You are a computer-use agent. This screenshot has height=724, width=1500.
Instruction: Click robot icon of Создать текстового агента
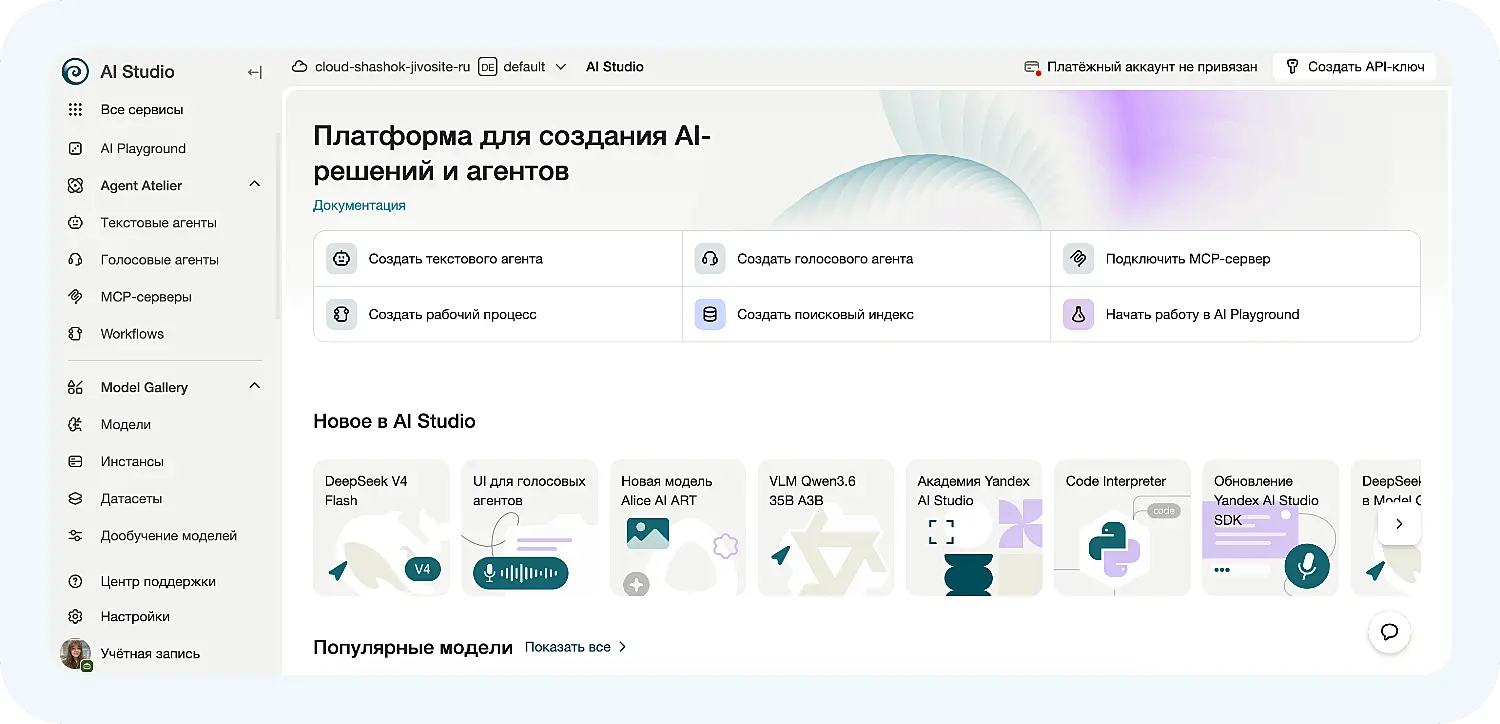point(342,258)
